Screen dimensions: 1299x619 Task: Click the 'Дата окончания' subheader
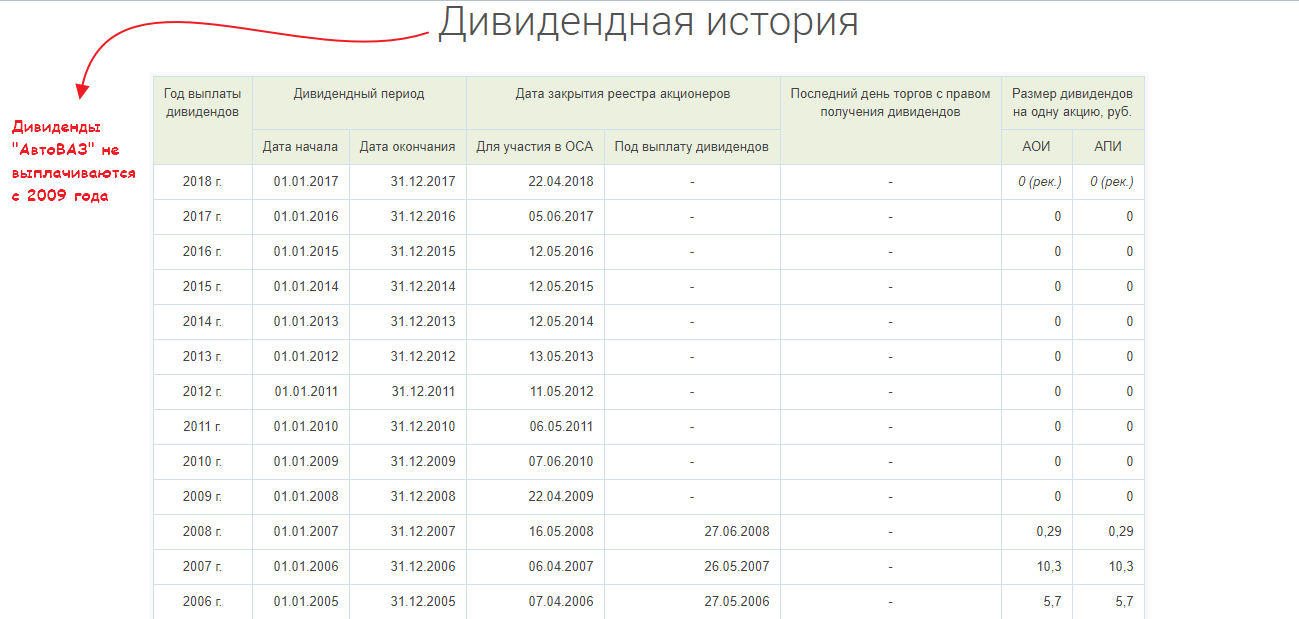point(408,147)
